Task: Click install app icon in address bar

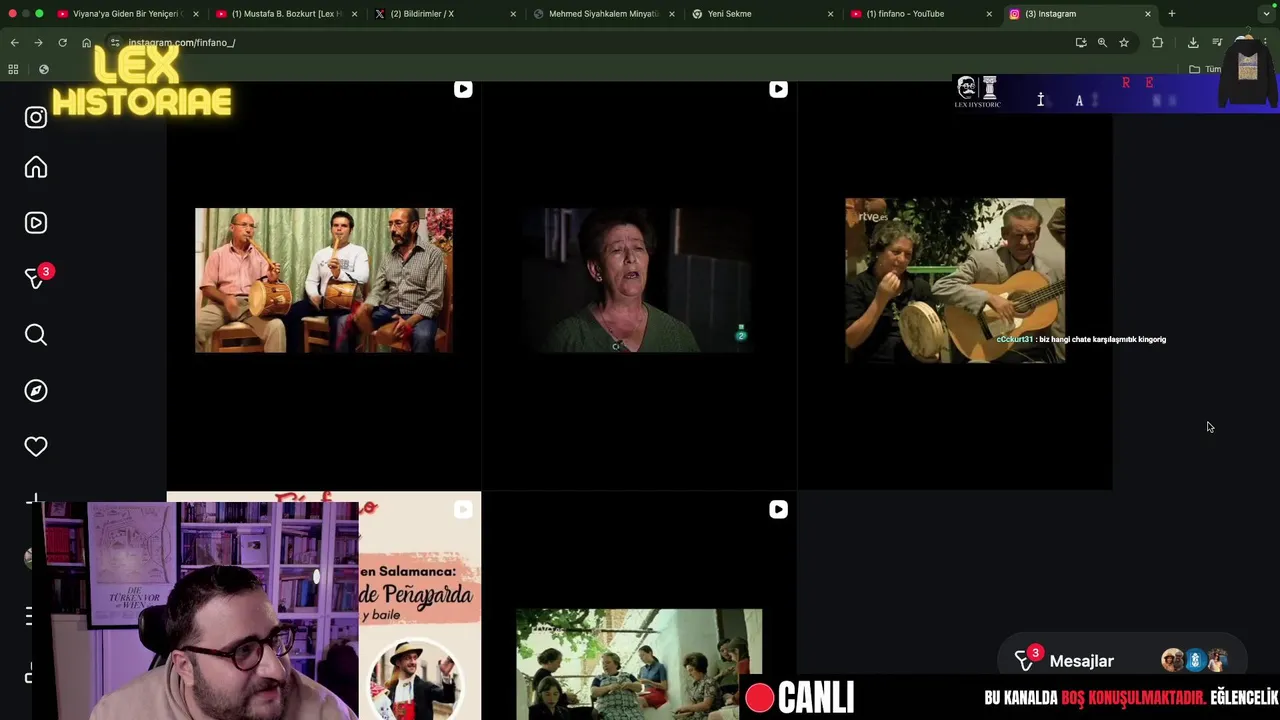Action: click(1081, 43)
